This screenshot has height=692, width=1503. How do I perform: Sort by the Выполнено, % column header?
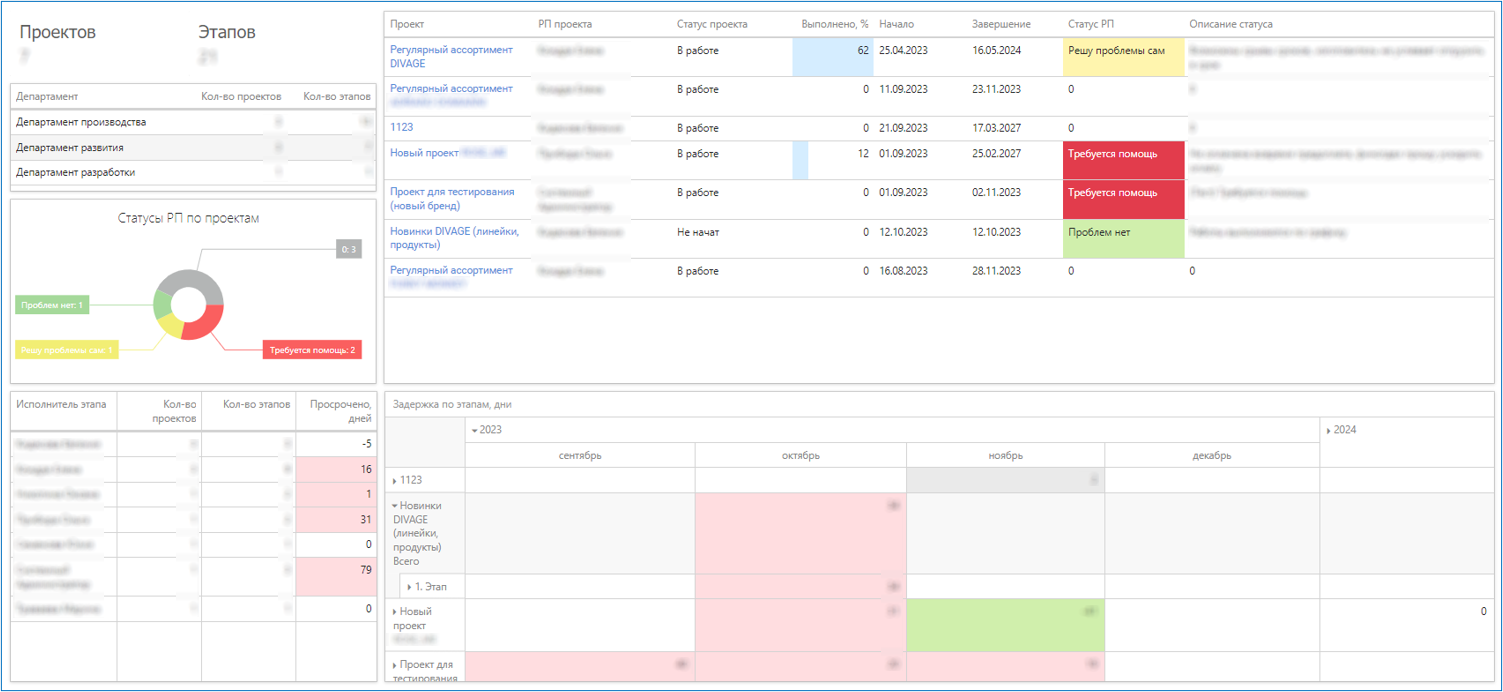pos(834,24)
